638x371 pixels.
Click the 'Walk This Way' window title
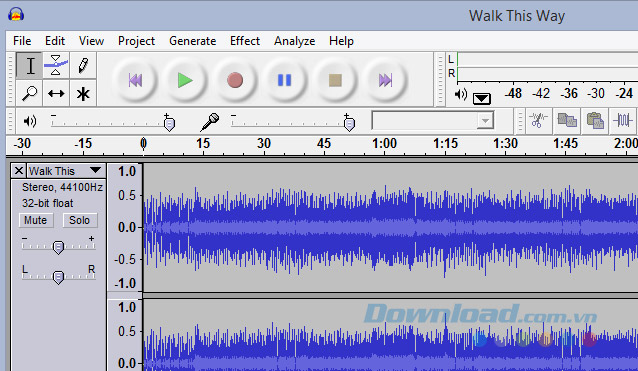click(x=517, y=16)
